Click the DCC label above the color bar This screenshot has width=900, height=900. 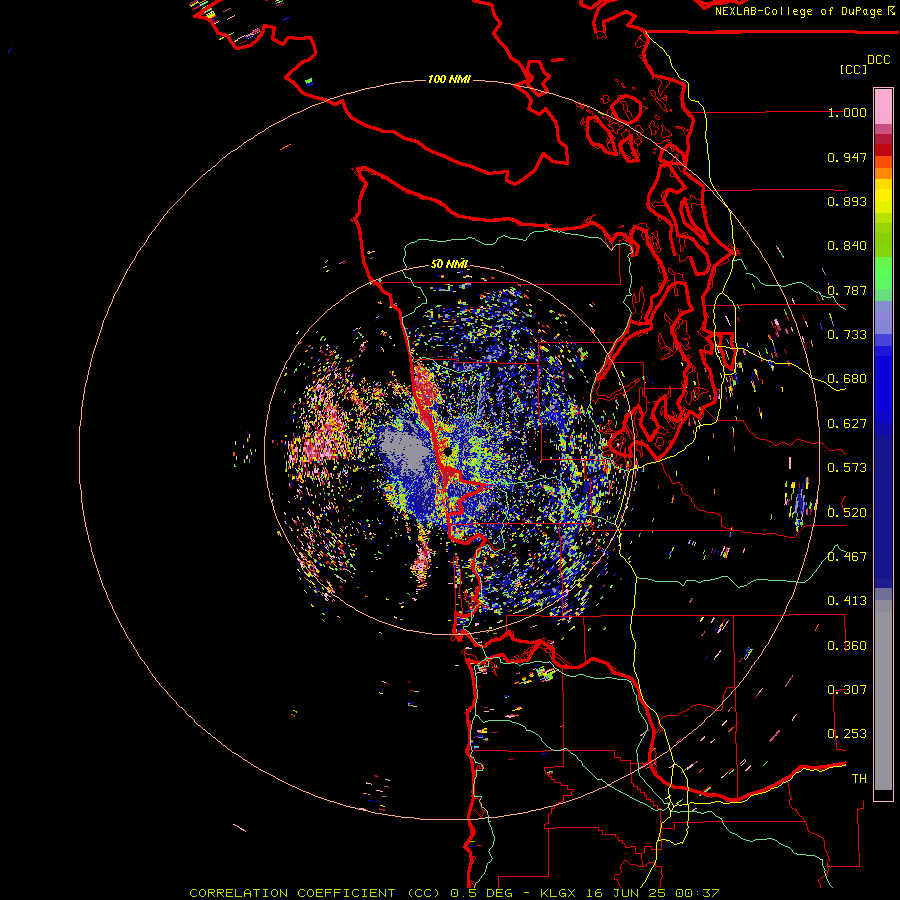click(x=879, y=60)
